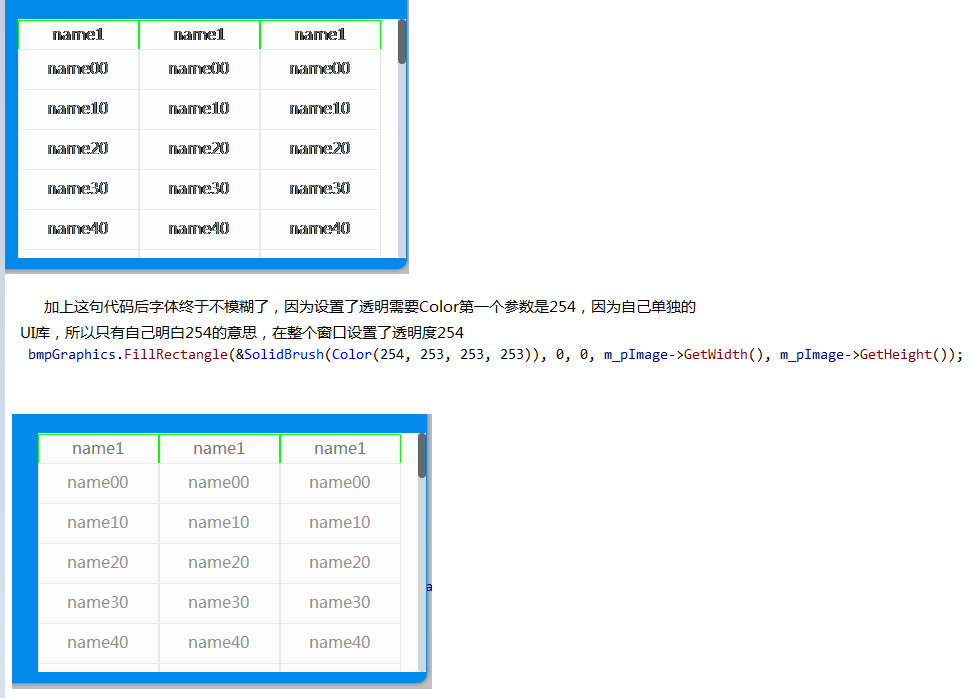Select the middle column header name1 in lower table
This screenshot has height=698, width=973.
pyautogui.click(x=219, y=449)
